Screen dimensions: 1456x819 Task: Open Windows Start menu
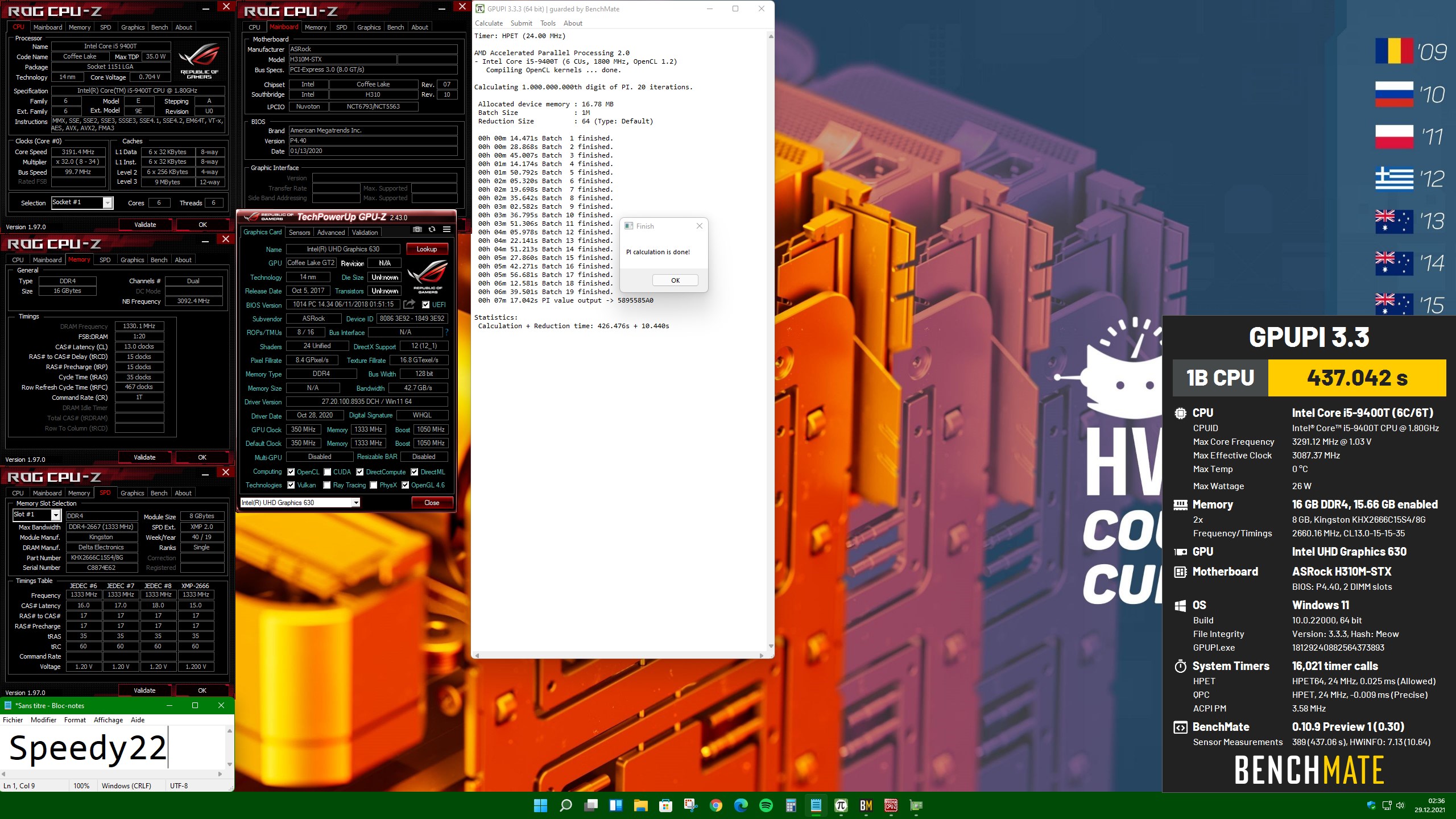tap(540, 805)
